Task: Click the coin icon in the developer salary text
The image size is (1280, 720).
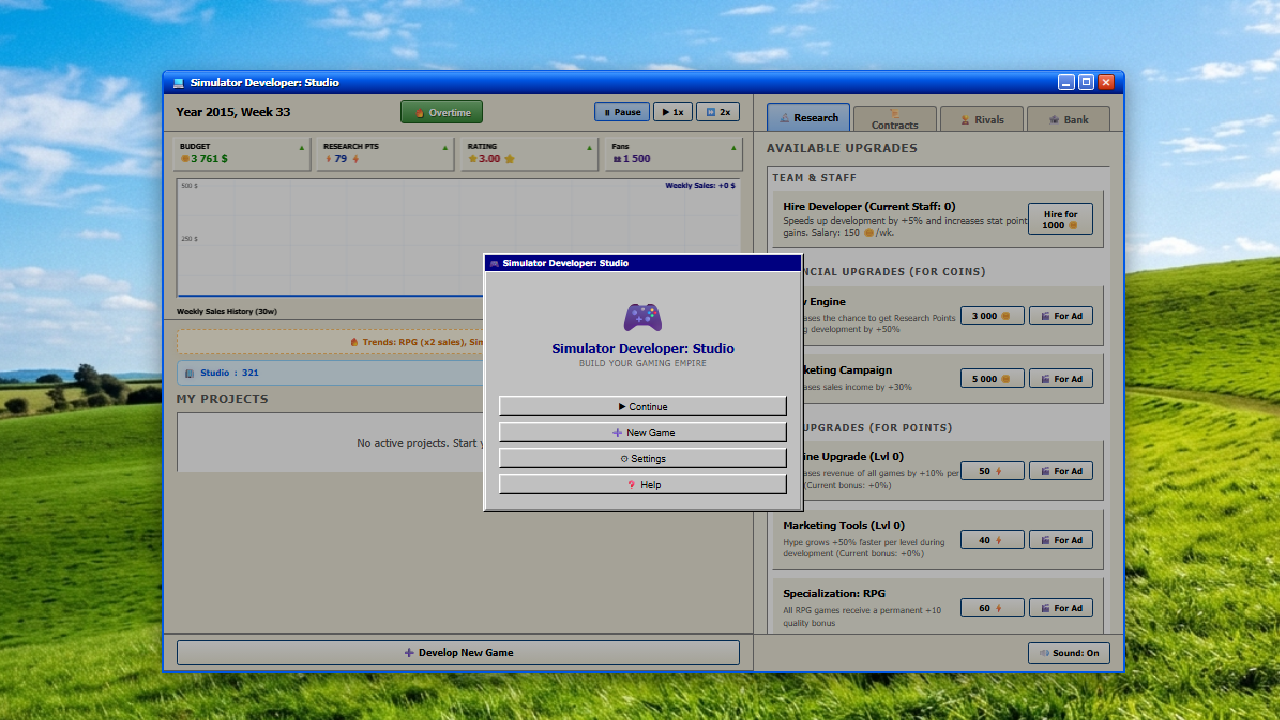Action: pos(869,233)
